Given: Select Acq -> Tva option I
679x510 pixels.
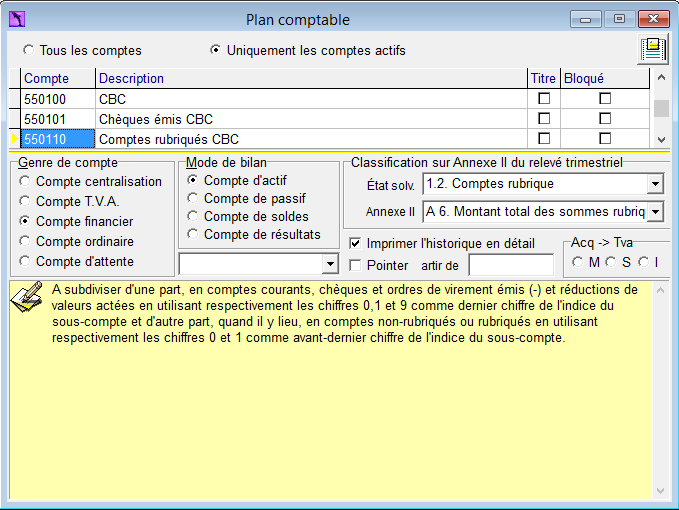Looking at the screenshot, I should 644,262.
